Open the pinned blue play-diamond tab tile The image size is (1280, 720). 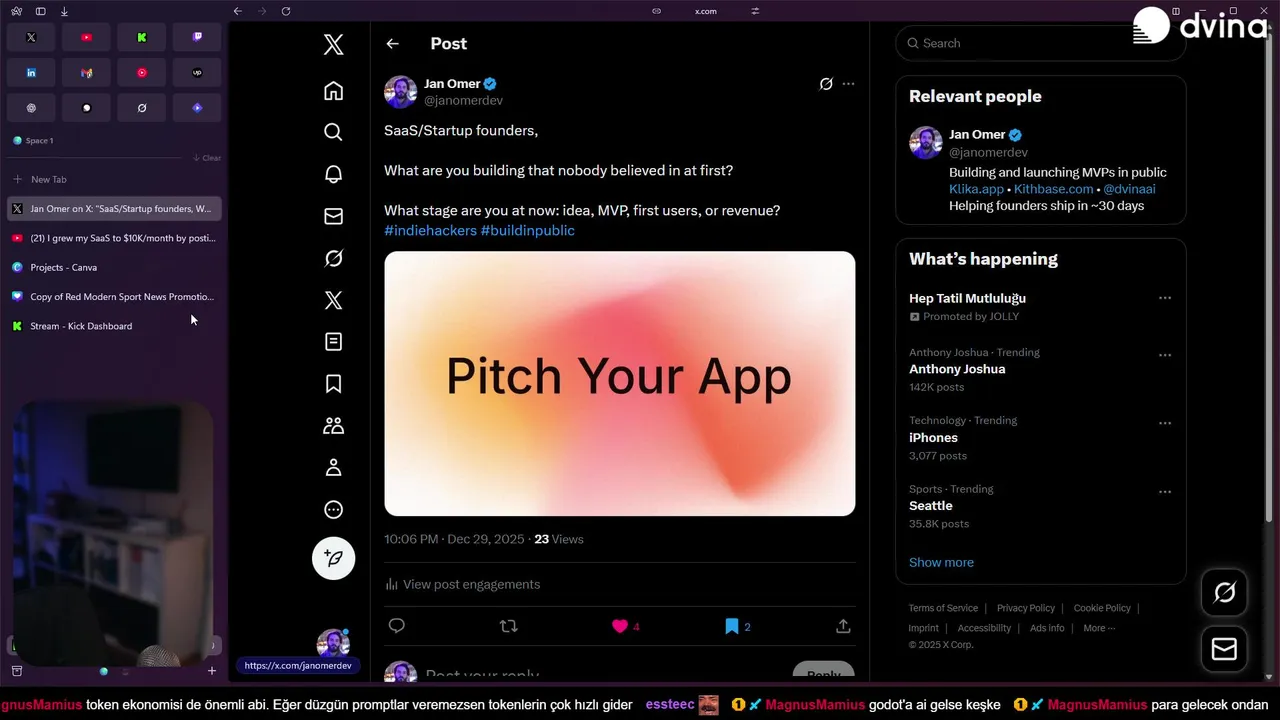click(197, 108)
